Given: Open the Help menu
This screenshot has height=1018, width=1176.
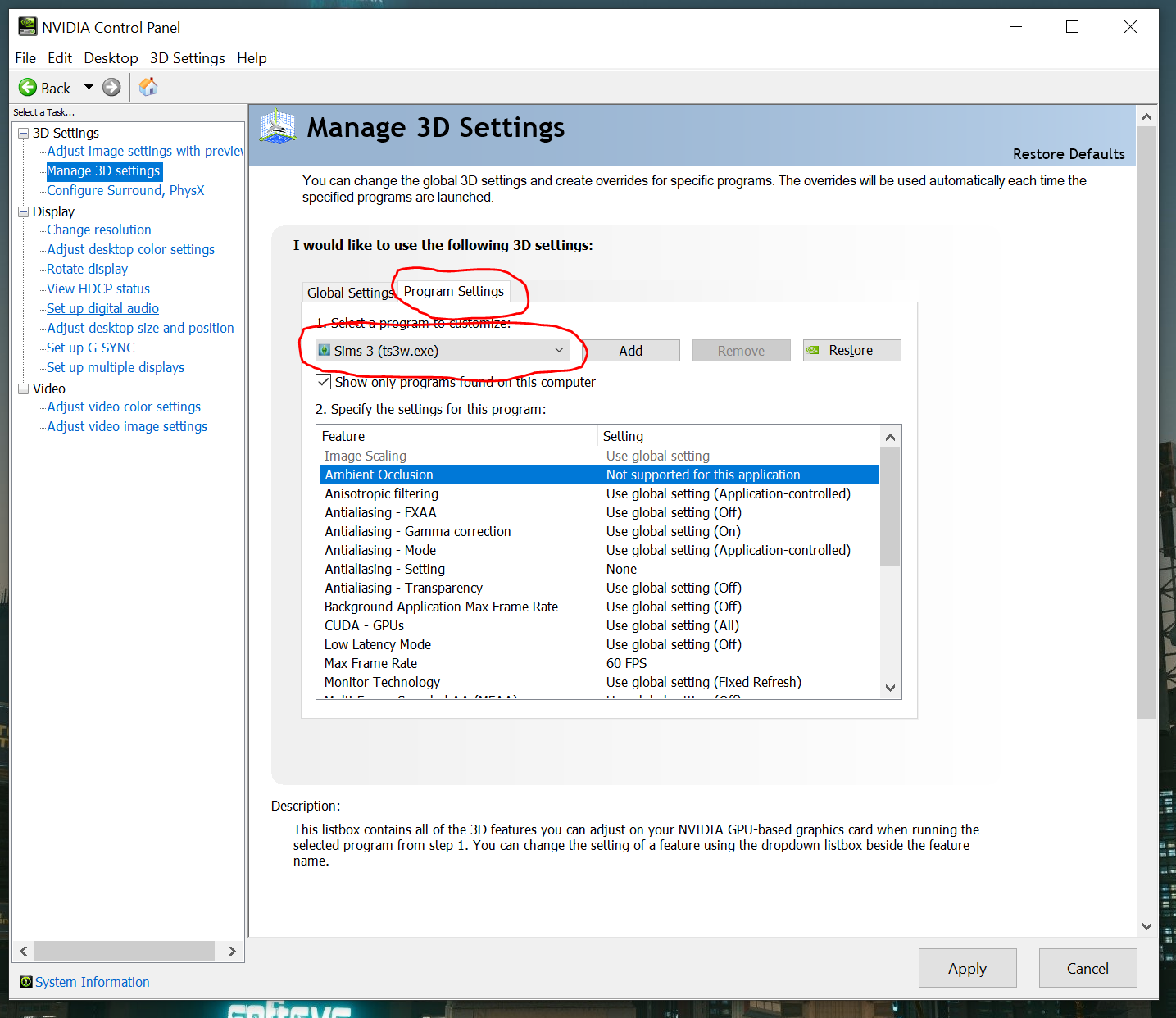Looking at the screenshot, I should [x=252, y=58].
